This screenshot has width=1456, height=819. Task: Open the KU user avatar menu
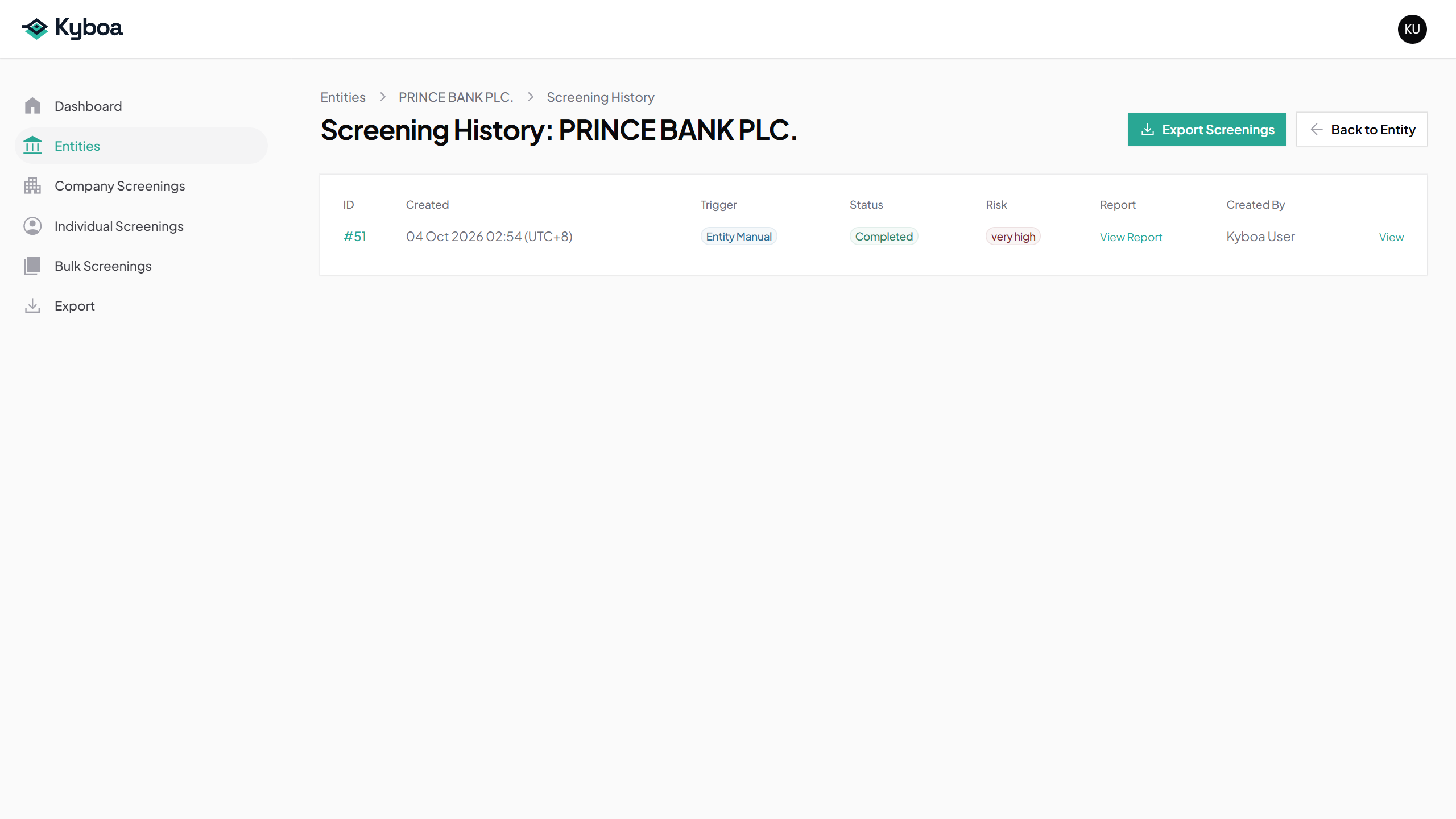point(1412,29)
